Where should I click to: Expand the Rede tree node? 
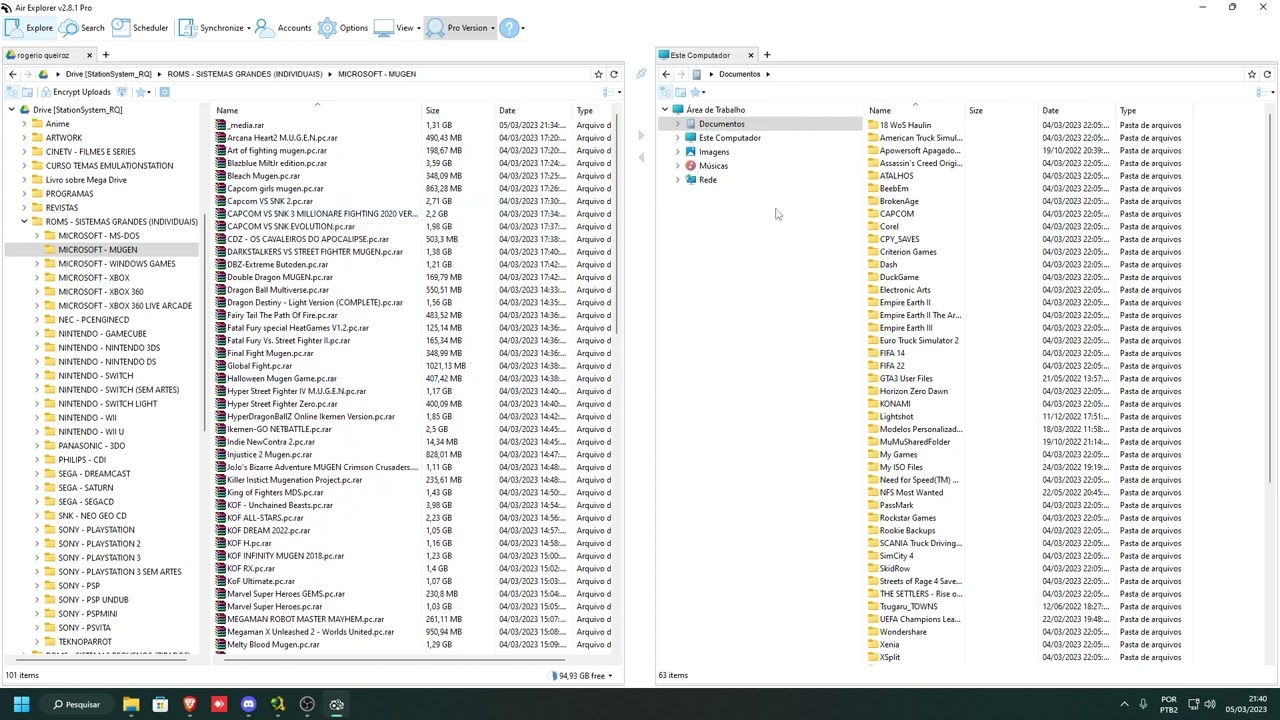(678, 180)
